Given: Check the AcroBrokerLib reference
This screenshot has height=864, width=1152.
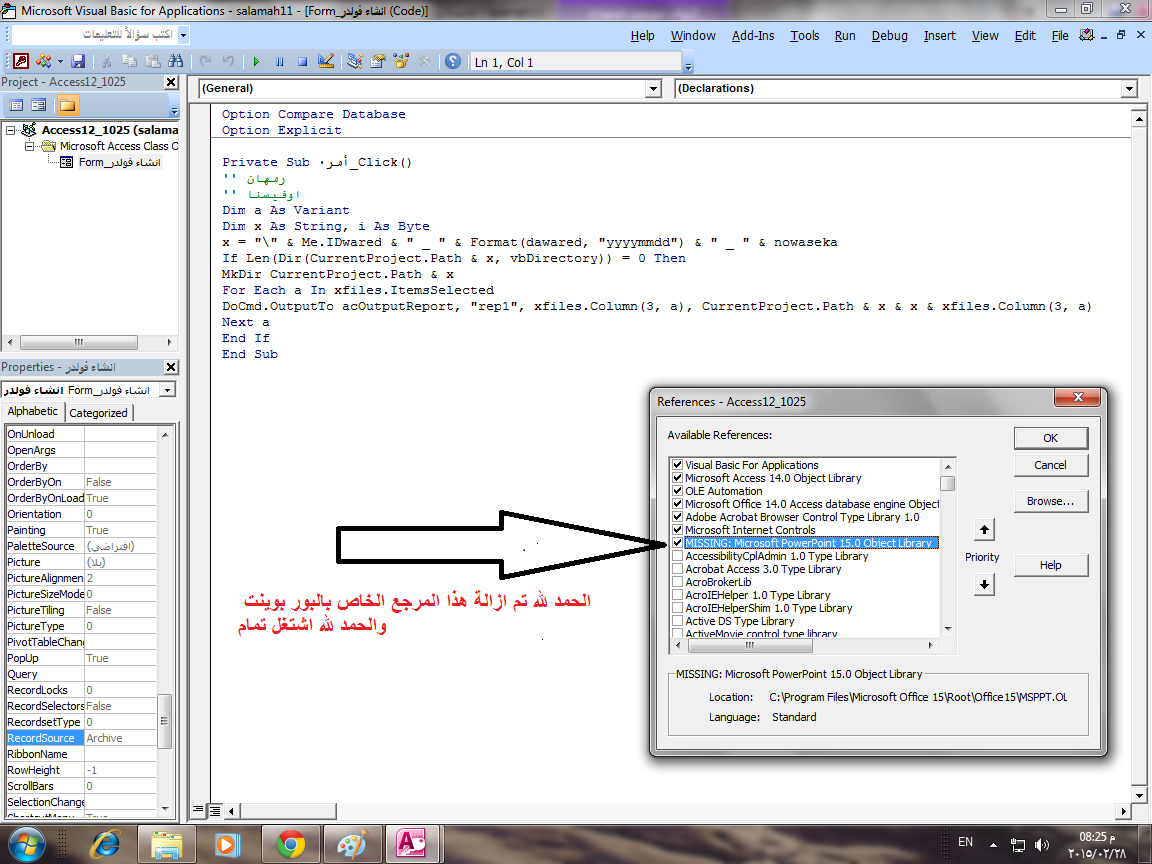Looking at the screenshot, I should pos(677,582).
